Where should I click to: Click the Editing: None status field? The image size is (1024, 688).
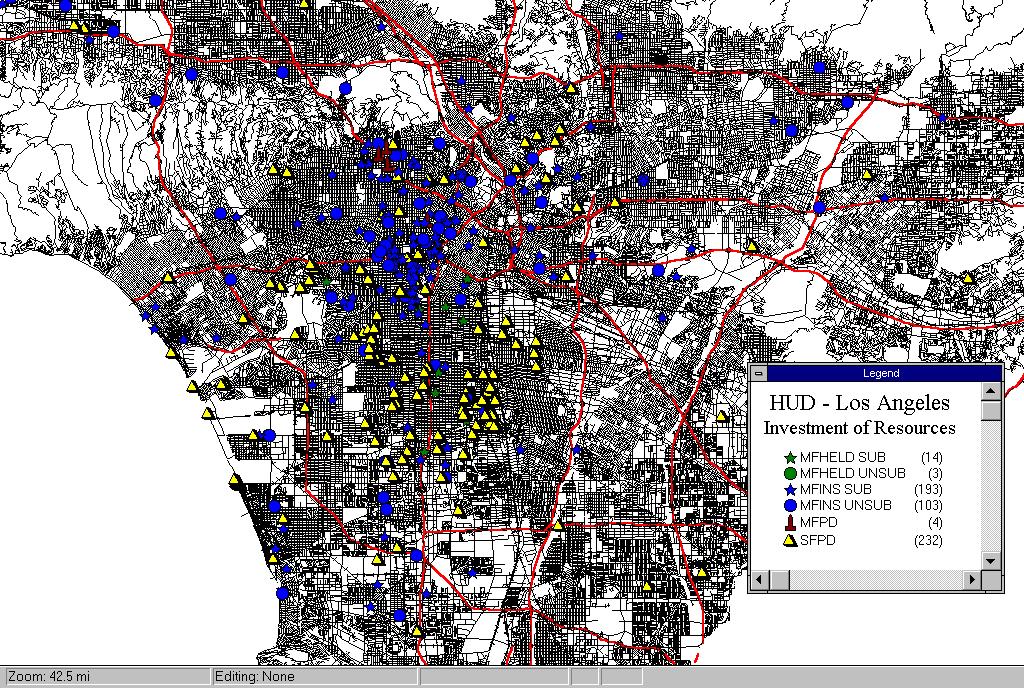(314, 677)
